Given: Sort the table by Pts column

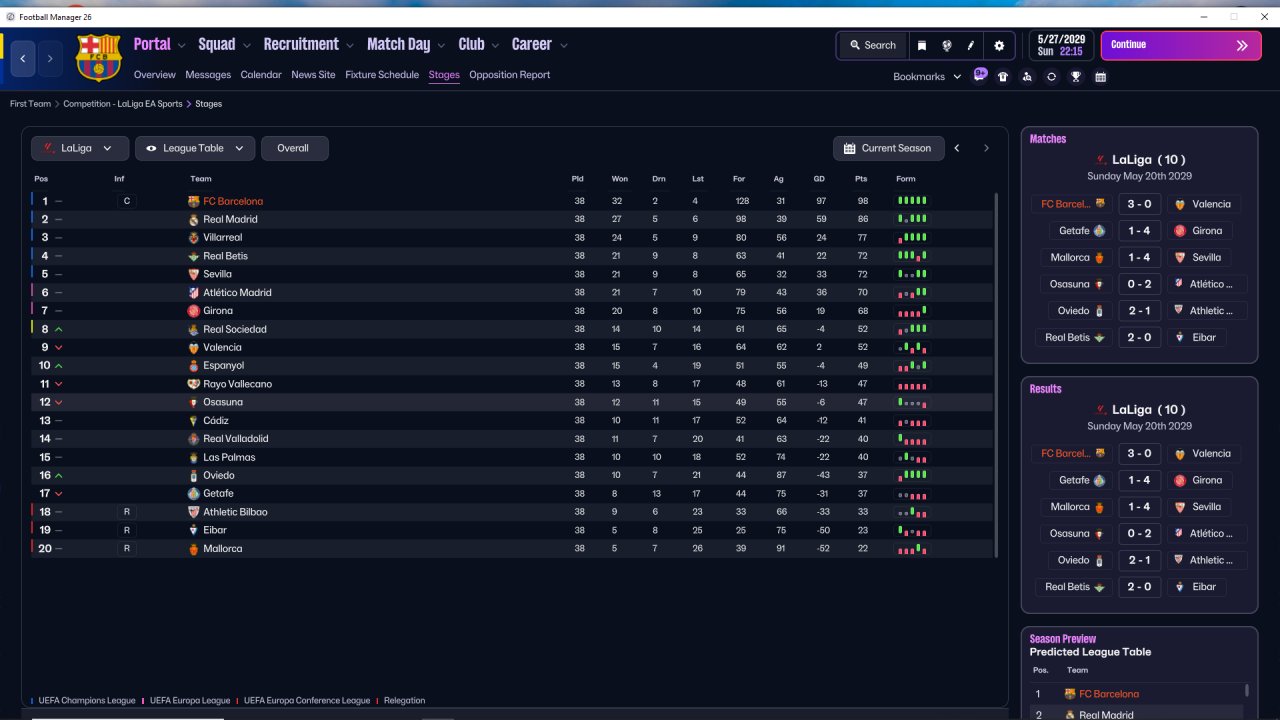Looking at the screenshot, I should (x=861, y=179).
